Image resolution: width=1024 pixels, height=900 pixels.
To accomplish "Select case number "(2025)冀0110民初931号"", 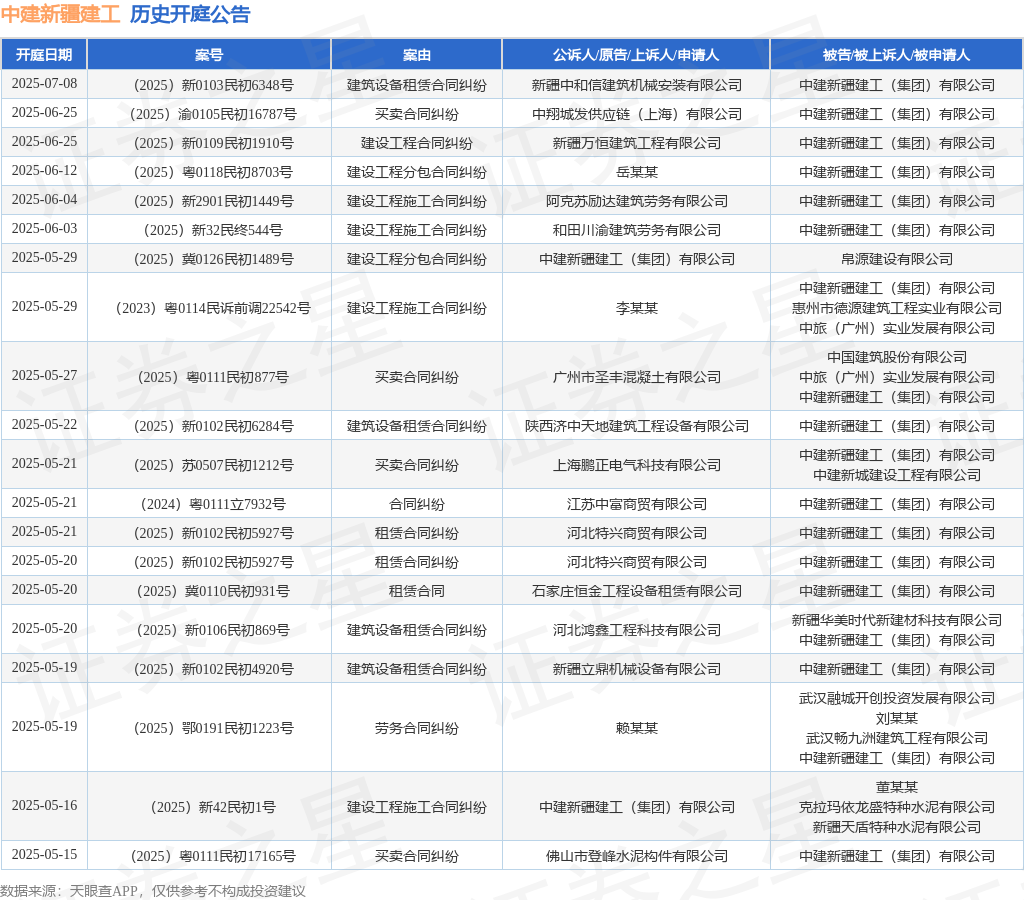I will [x=209, y=592].
